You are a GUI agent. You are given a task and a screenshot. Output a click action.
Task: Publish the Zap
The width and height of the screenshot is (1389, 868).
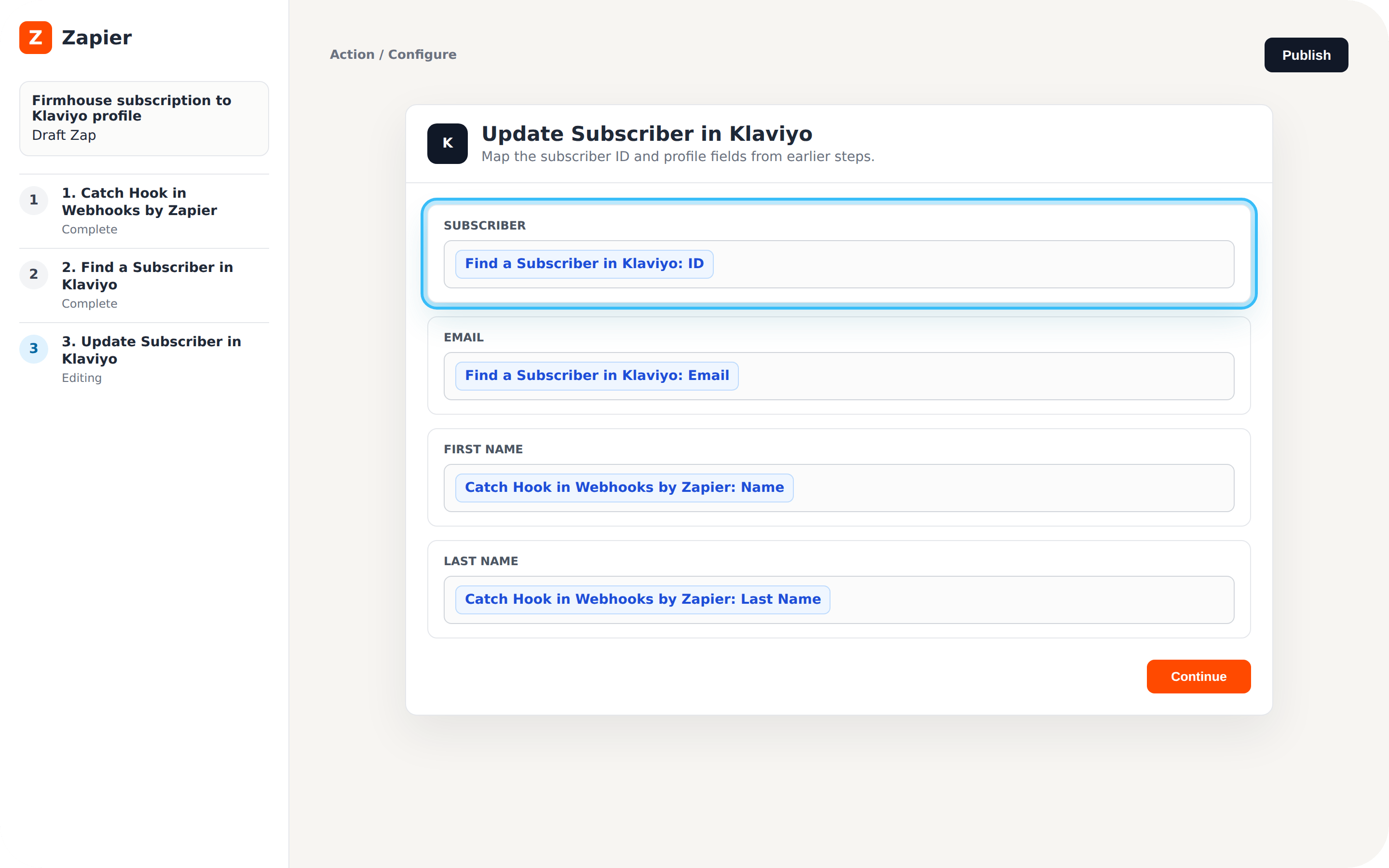[x=1306, y=55]
